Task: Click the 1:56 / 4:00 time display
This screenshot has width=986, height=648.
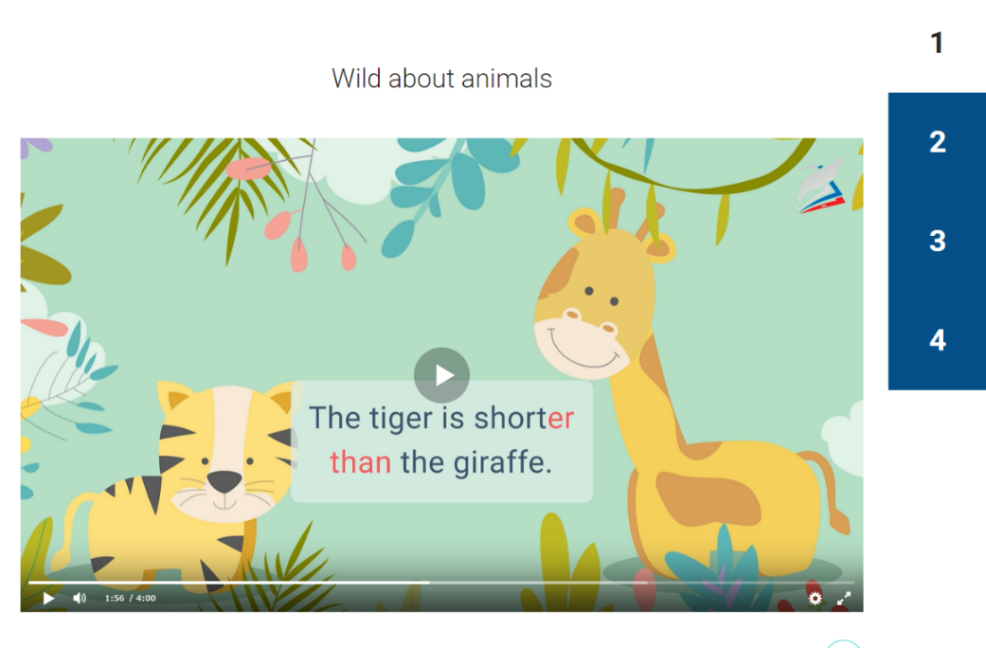Action: pos(130,598)
